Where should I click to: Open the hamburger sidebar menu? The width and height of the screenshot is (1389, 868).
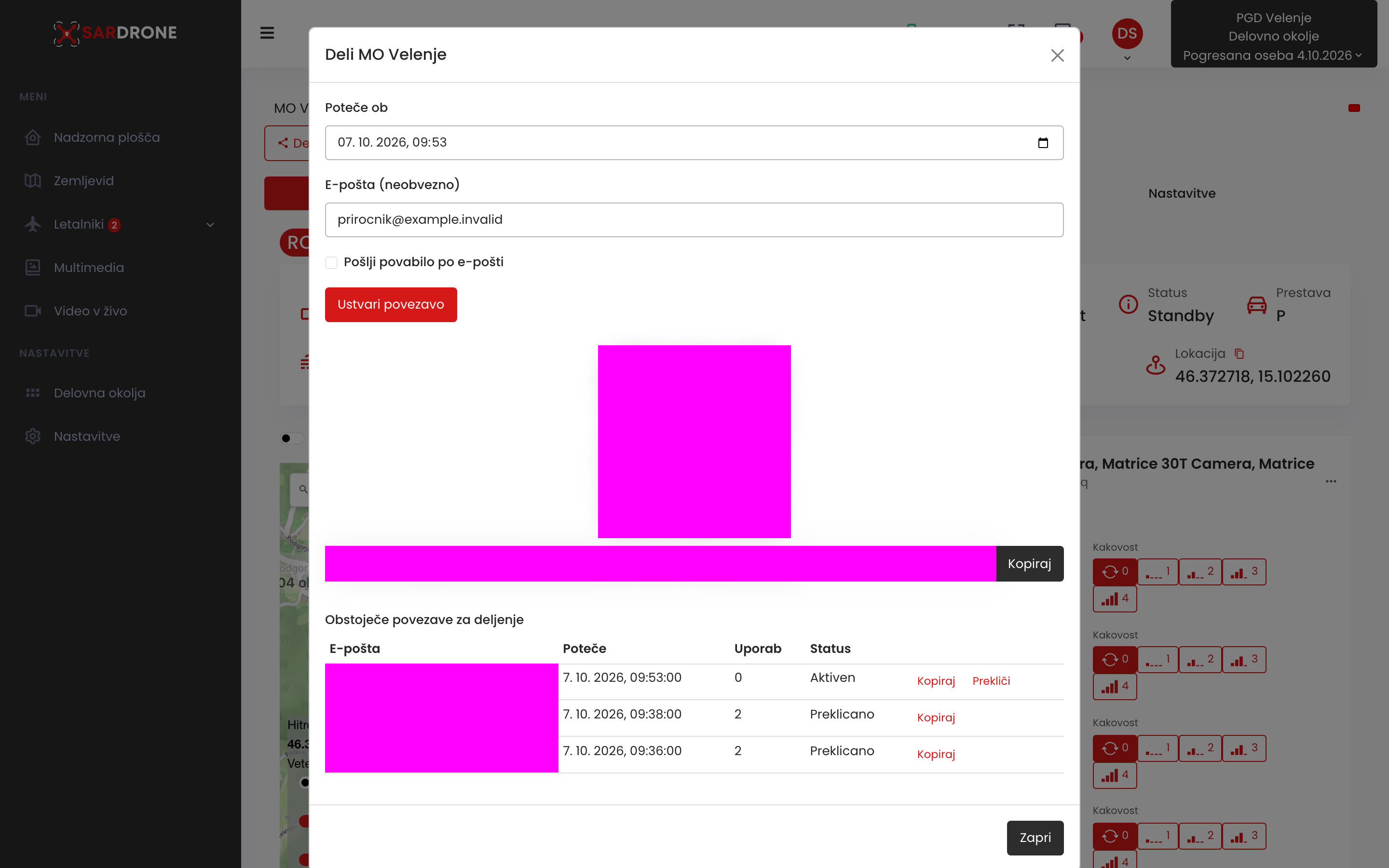[x=267, y=33]
